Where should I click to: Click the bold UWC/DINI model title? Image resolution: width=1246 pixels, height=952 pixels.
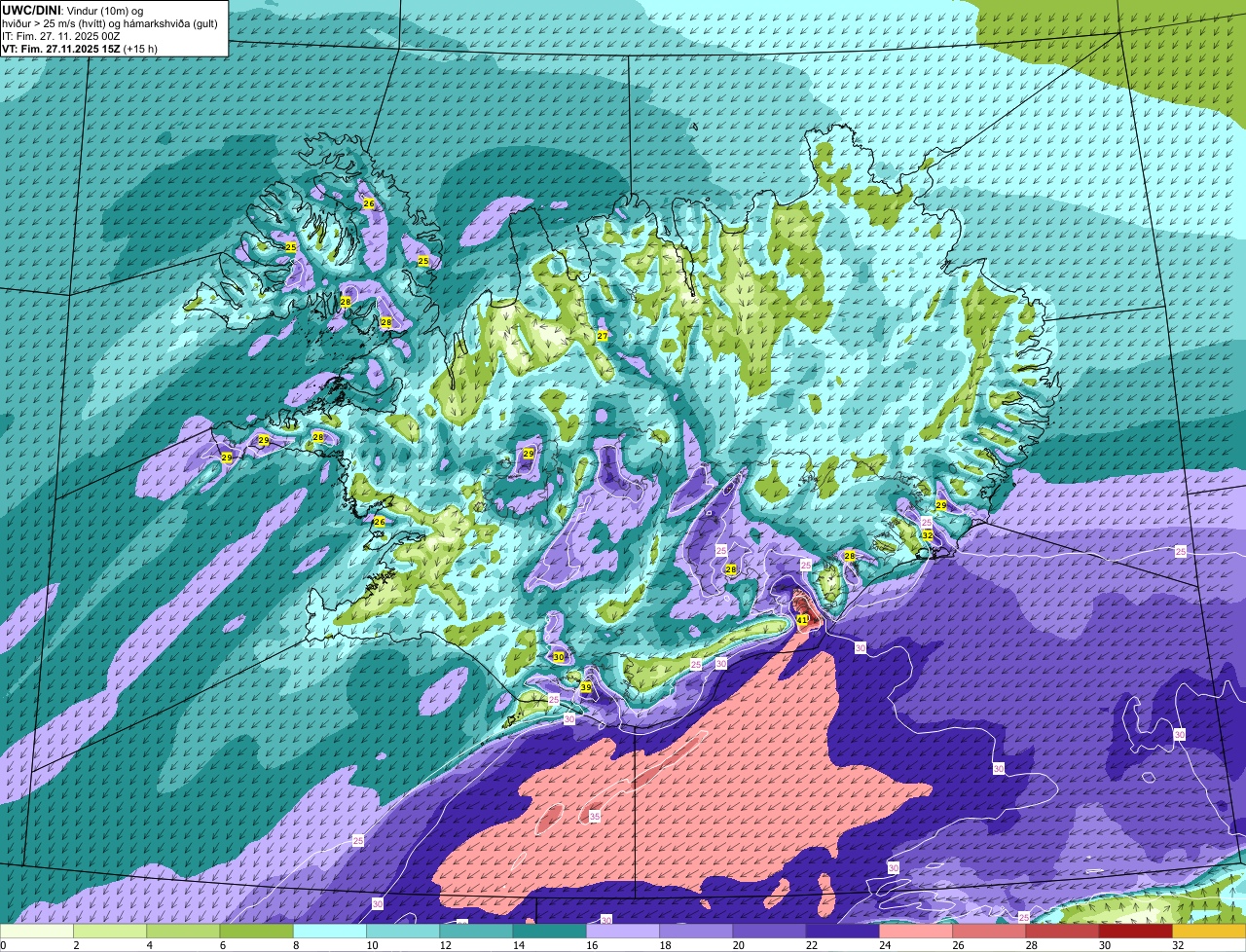31,10
